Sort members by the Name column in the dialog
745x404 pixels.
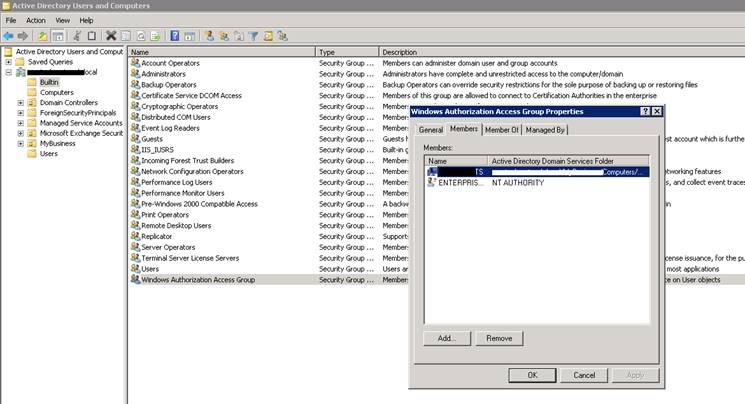[x=456, y=161]
